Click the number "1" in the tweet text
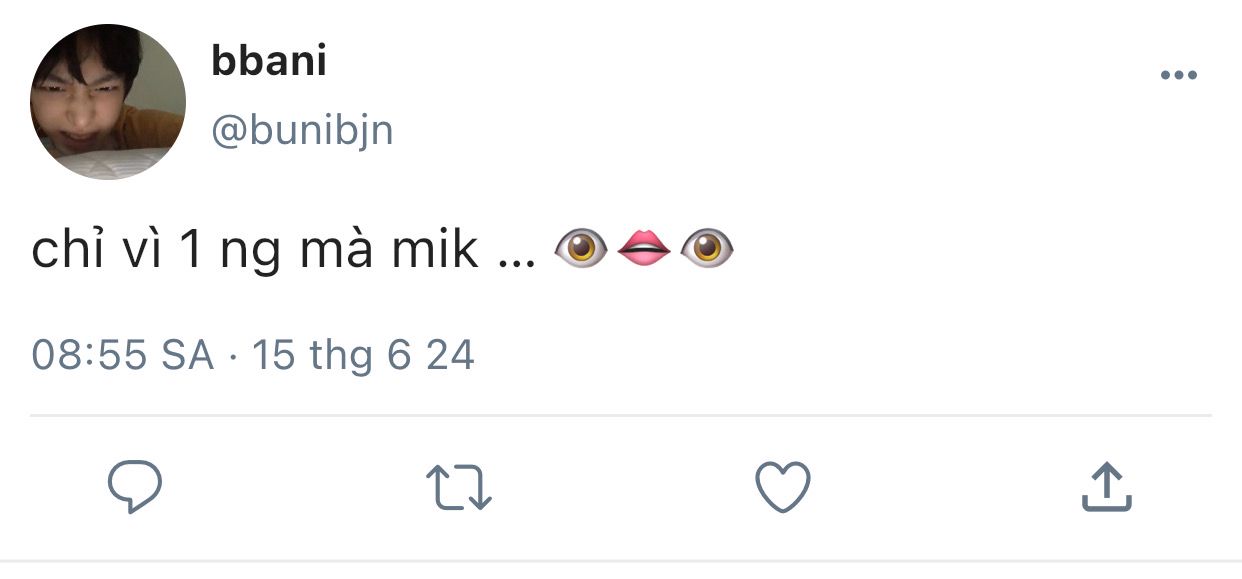This screenshot has width=1242, height=579. tap(190, 249)
